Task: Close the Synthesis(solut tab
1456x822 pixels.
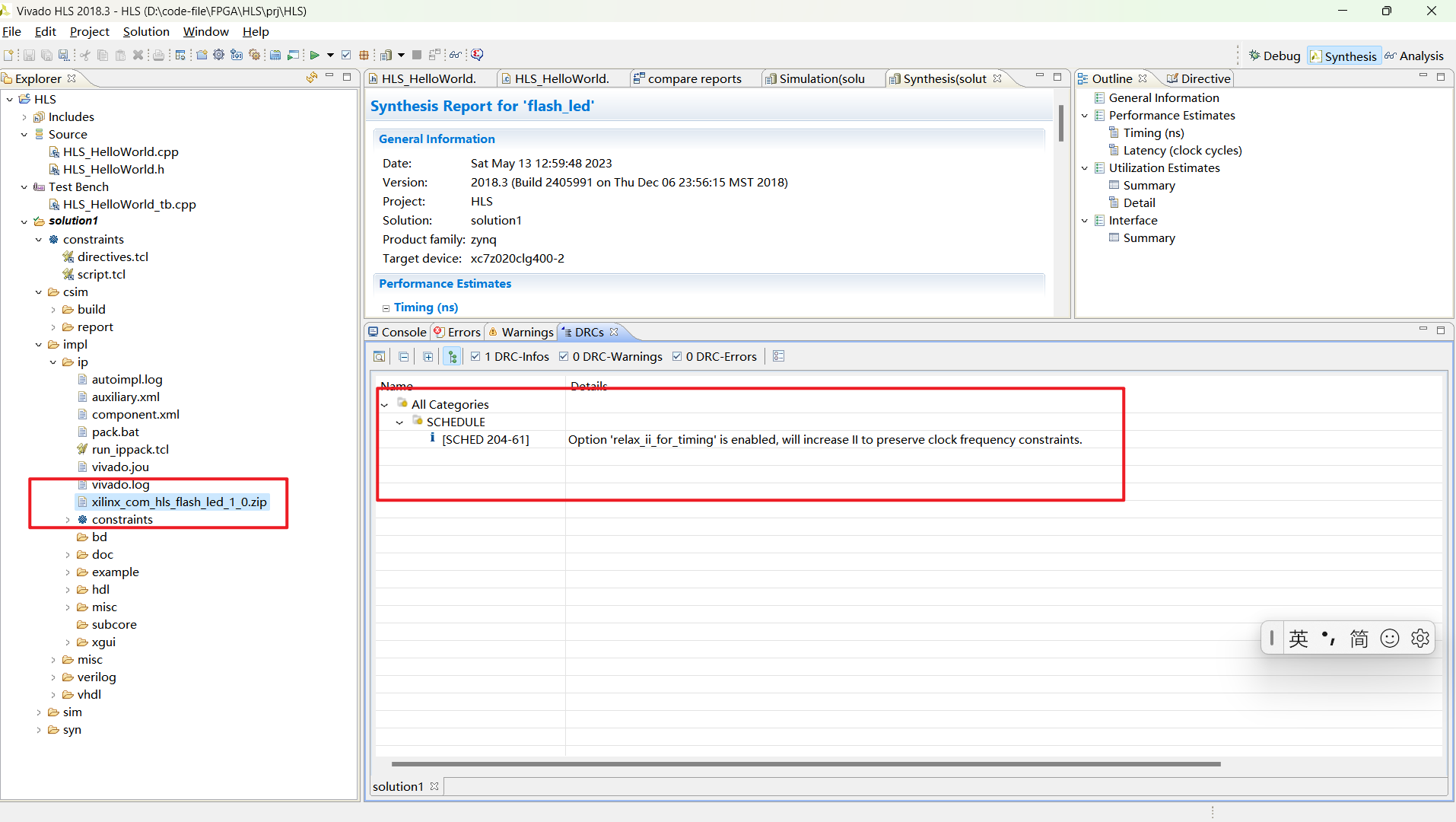Action: point(997,78)
